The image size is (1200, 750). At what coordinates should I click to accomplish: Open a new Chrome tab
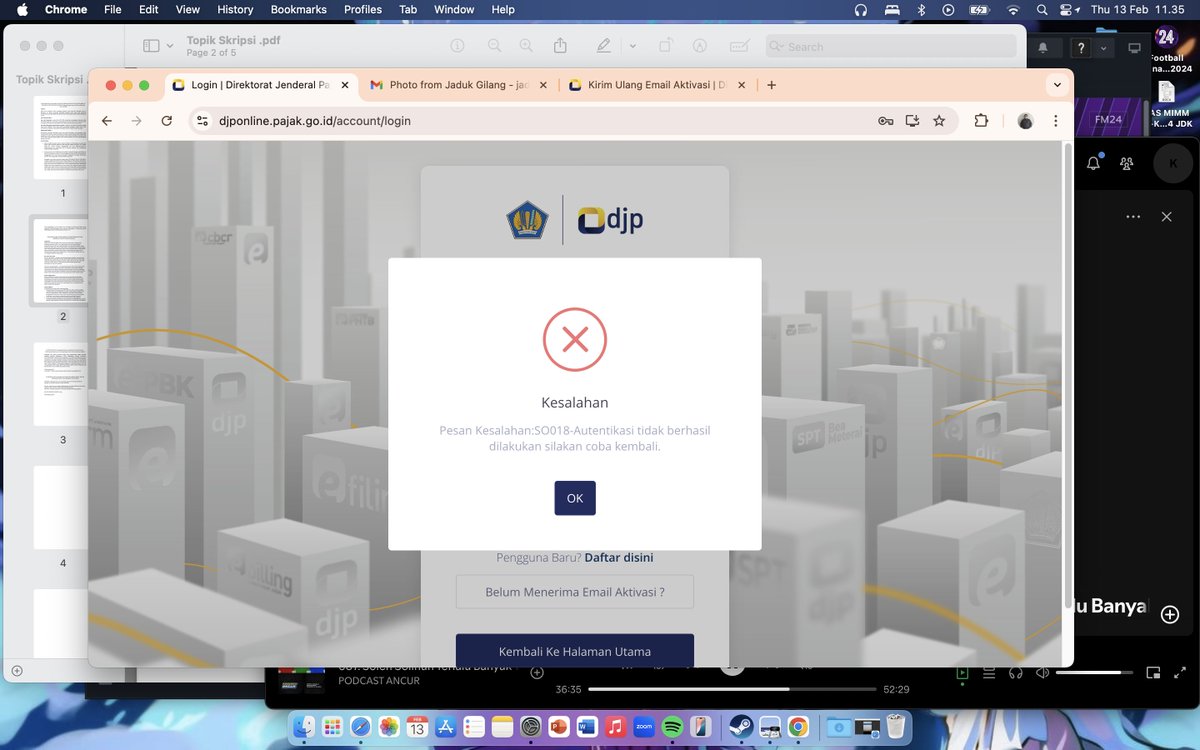(772, 85)
